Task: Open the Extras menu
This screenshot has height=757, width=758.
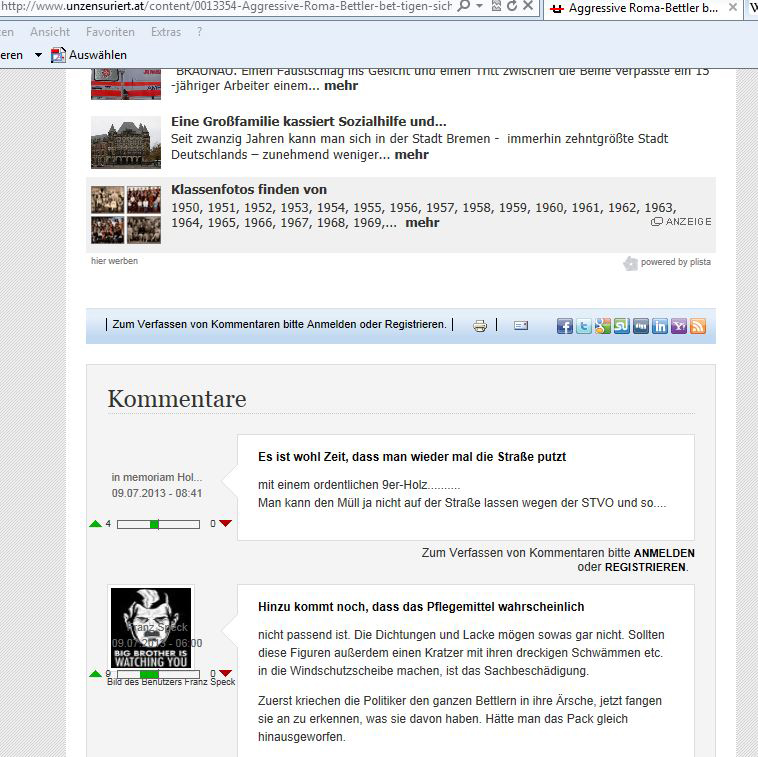Action: click(166, 32)
